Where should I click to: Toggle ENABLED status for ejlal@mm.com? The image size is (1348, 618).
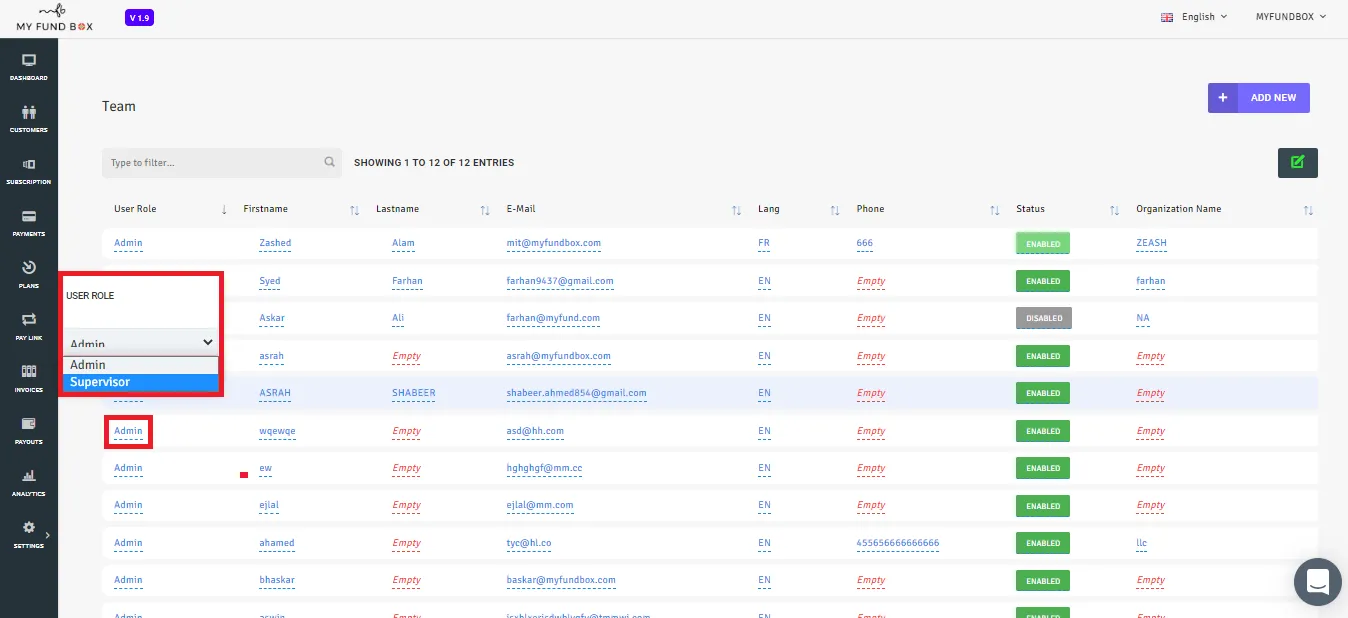point(1043,506)
